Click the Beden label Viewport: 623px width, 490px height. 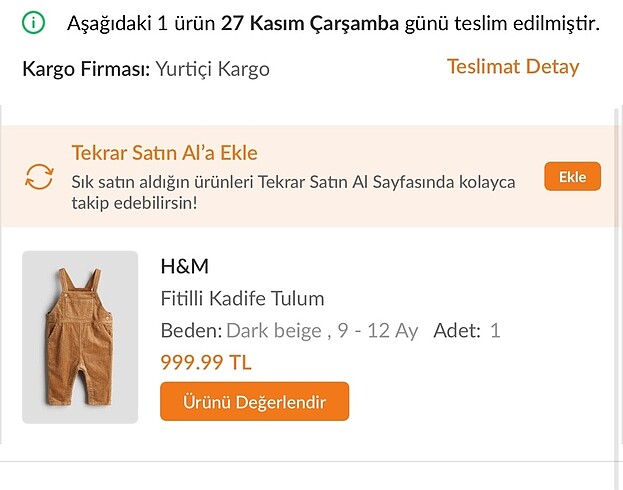(190, 330)
